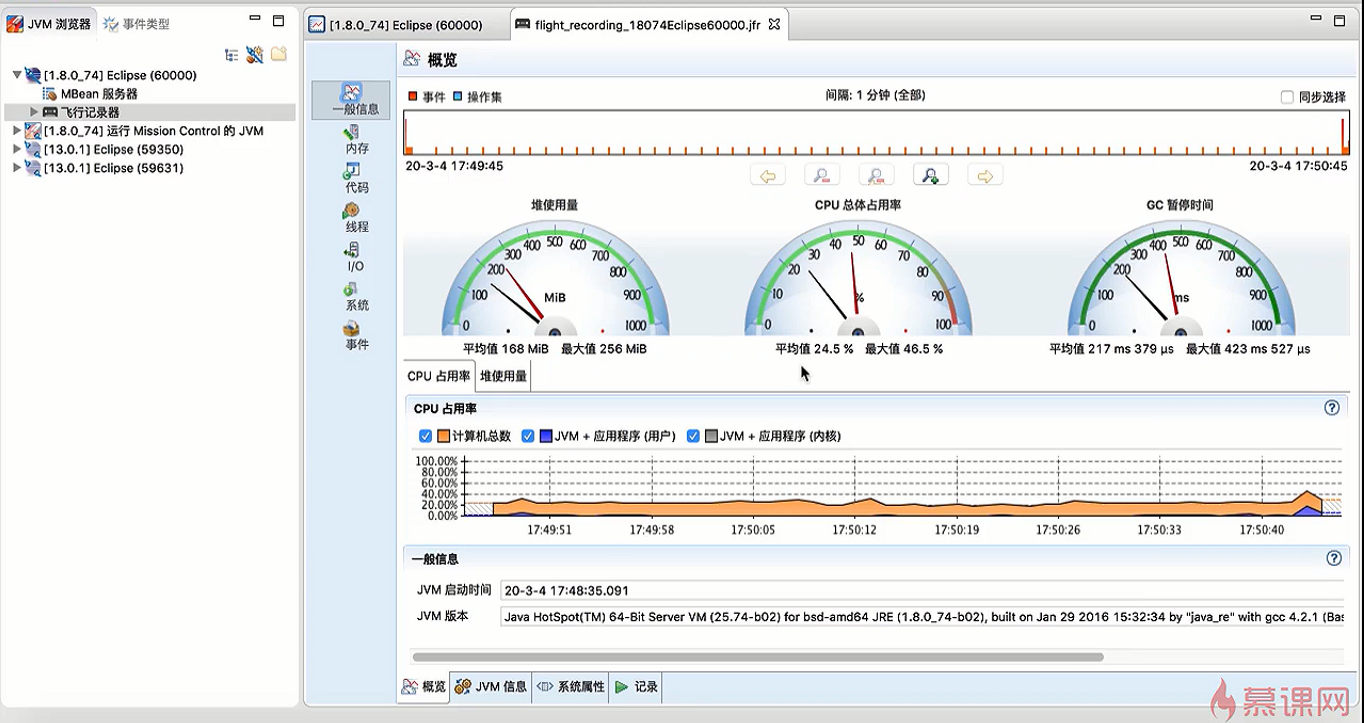1364x723 pixels.
Task: Click the horizontal scrollbar under 一般信息
Action: click(x=757, y=657)
